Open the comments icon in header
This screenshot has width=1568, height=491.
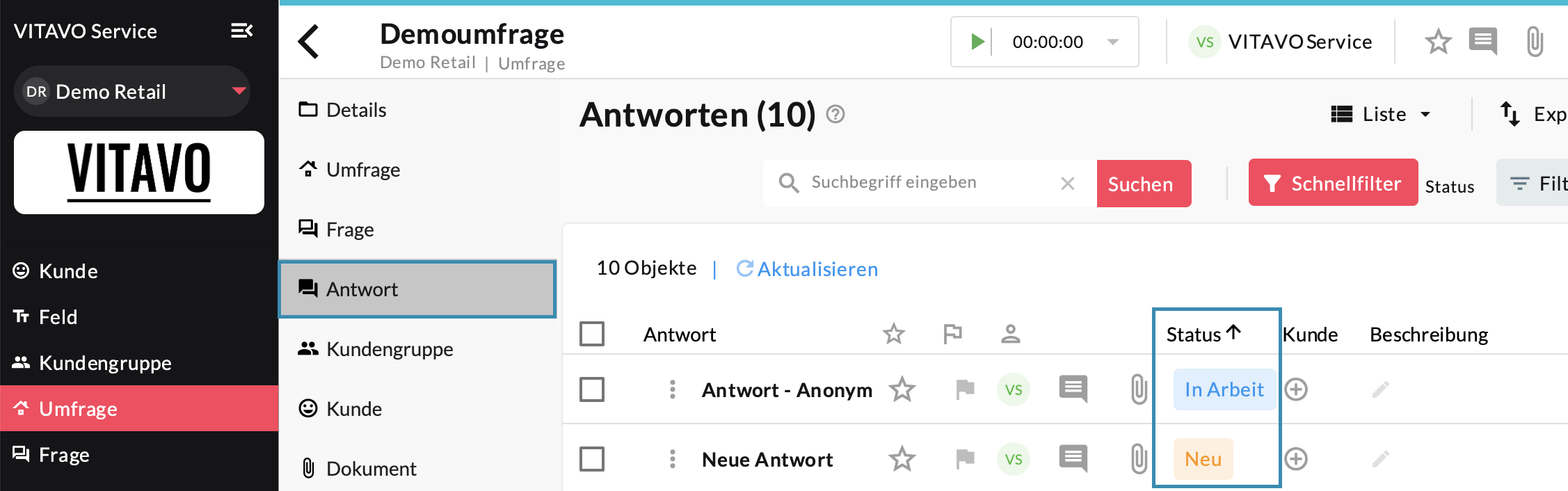[1482, 42]
